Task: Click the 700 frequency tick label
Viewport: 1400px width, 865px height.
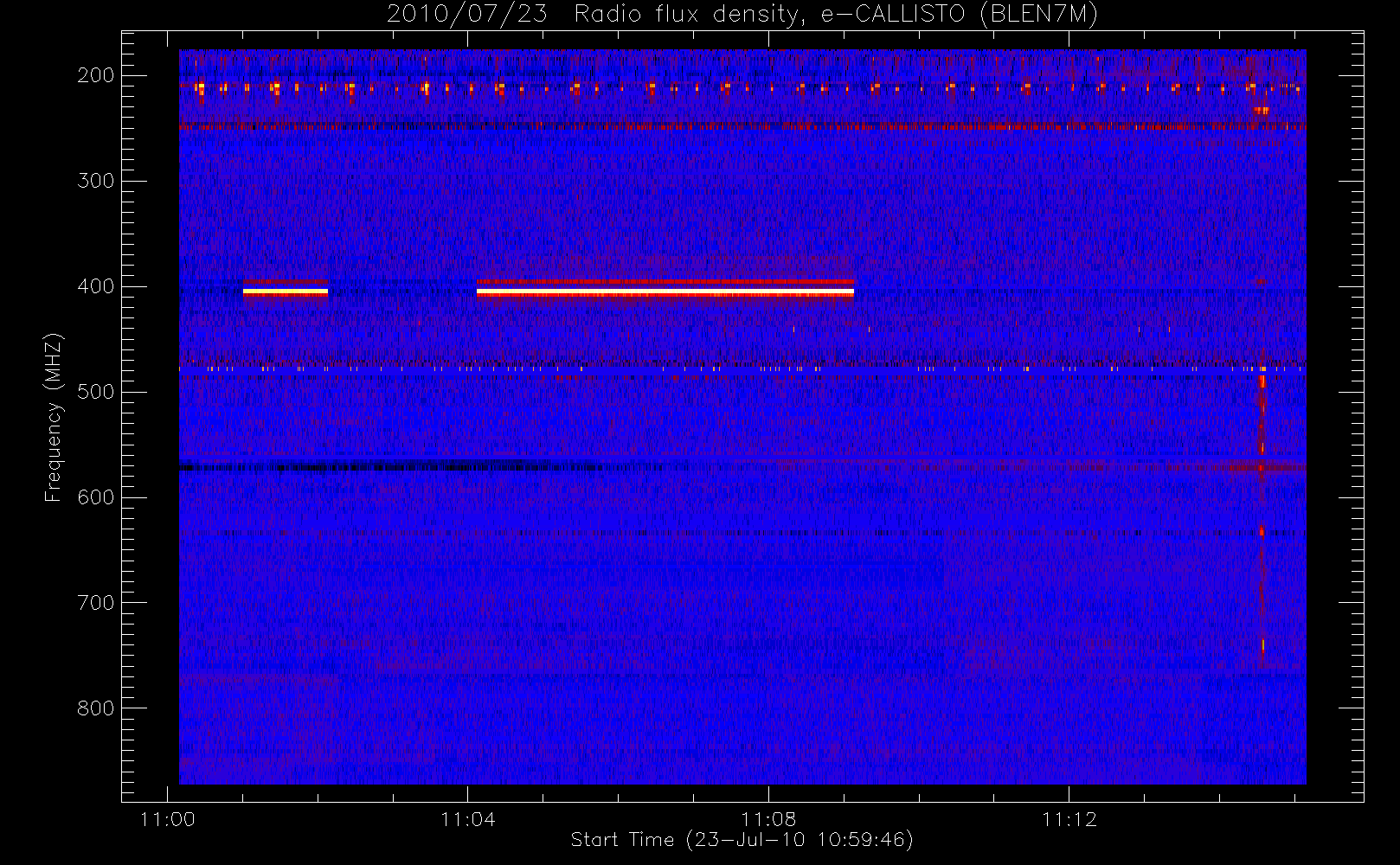Action: (96, 603)
